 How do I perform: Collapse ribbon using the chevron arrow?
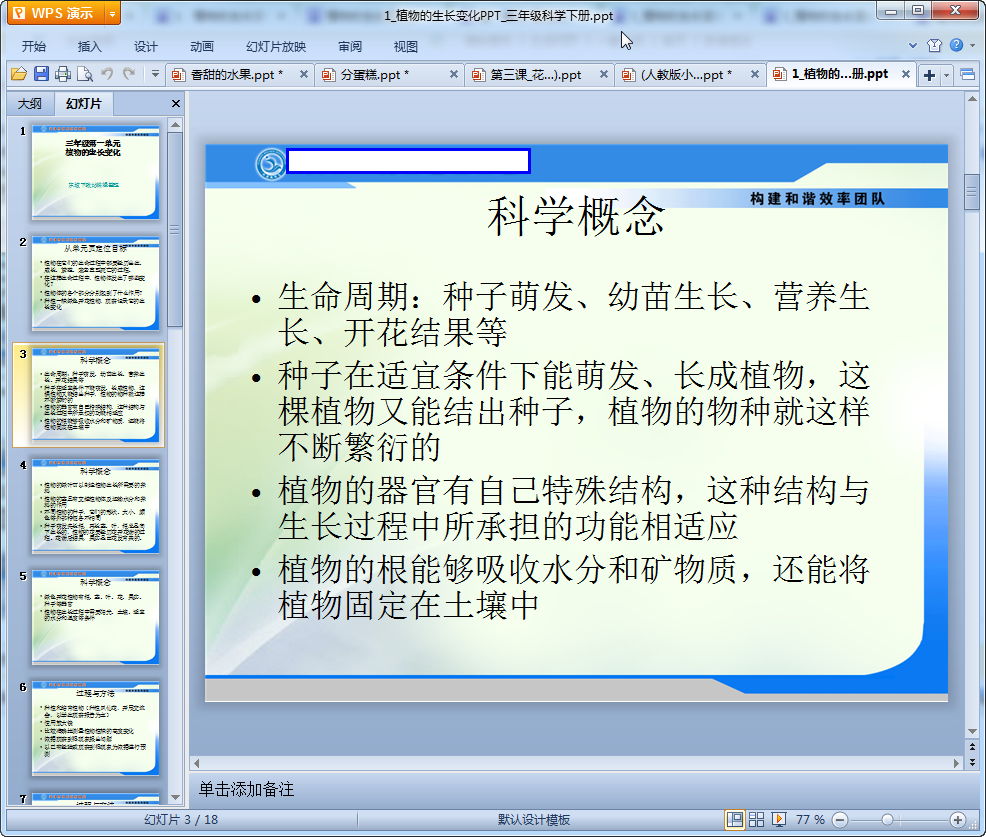tap(912, 45)
